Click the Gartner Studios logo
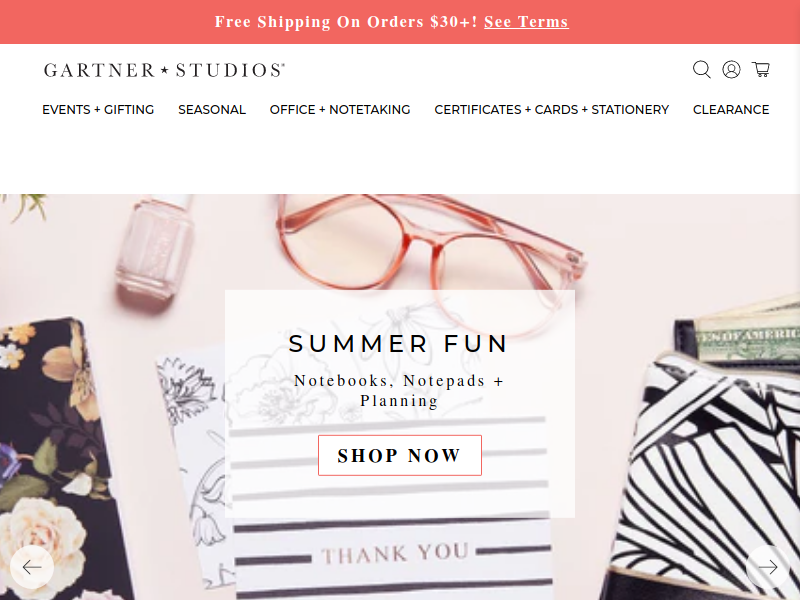The width and height of the screenshot is (800, 600). [x=164, y=70]
